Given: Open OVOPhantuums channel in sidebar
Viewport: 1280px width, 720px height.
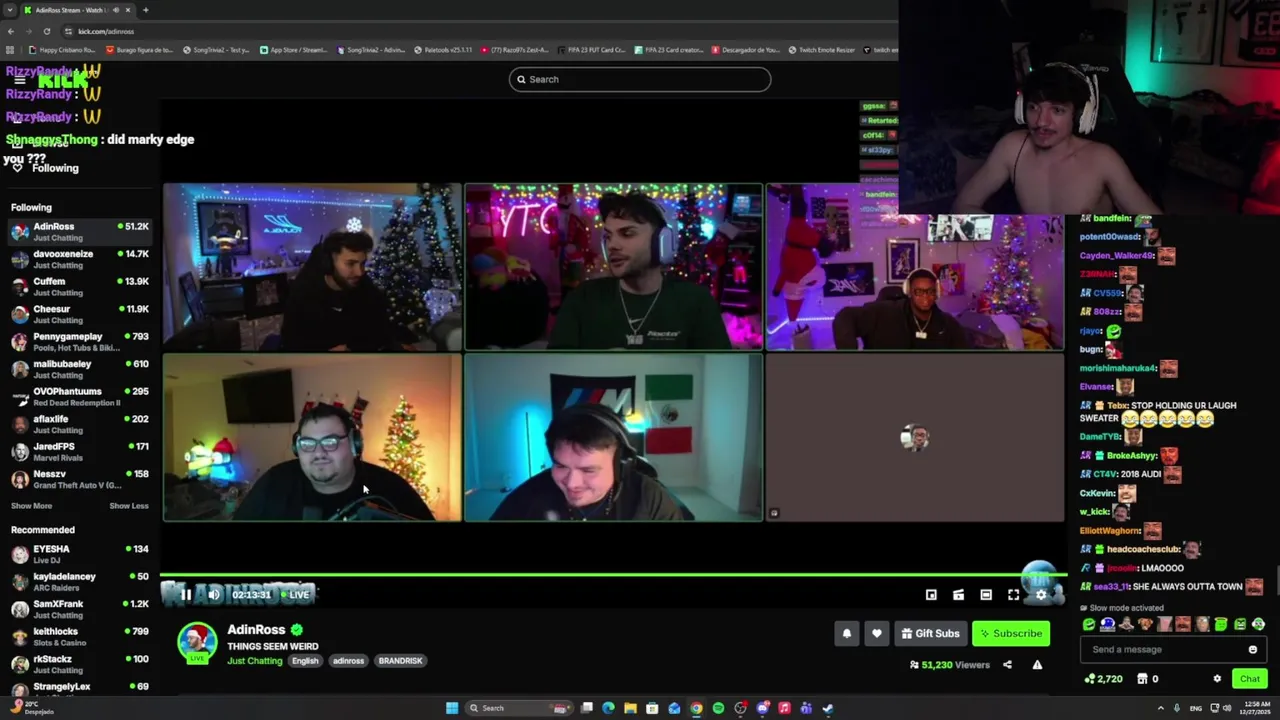Looking at the screenshot, I should pyautogui.click(x=80, y=397).
